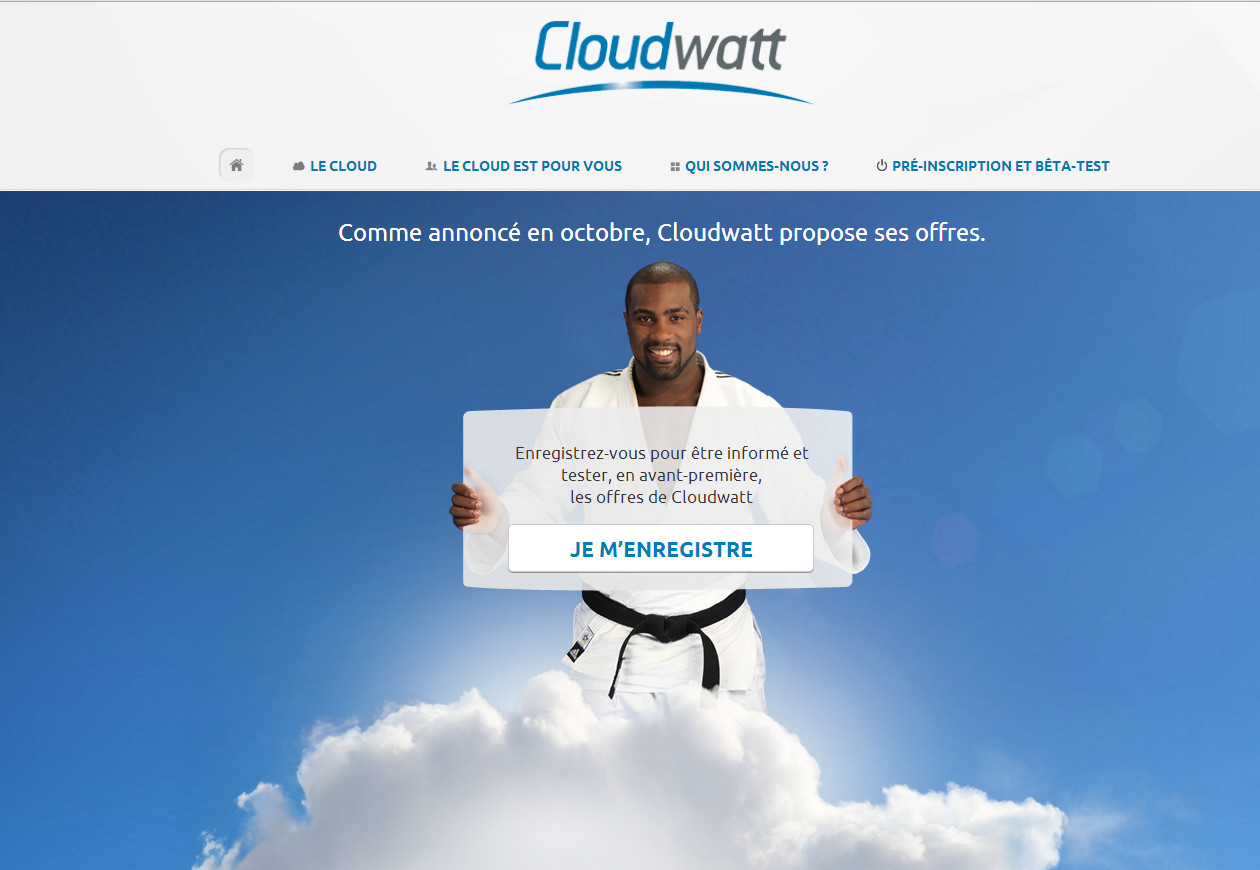The width and height of the screenshot is (1260, 870).
Task: Open the LE CLOUD menu item
Action: pos(335,166)
